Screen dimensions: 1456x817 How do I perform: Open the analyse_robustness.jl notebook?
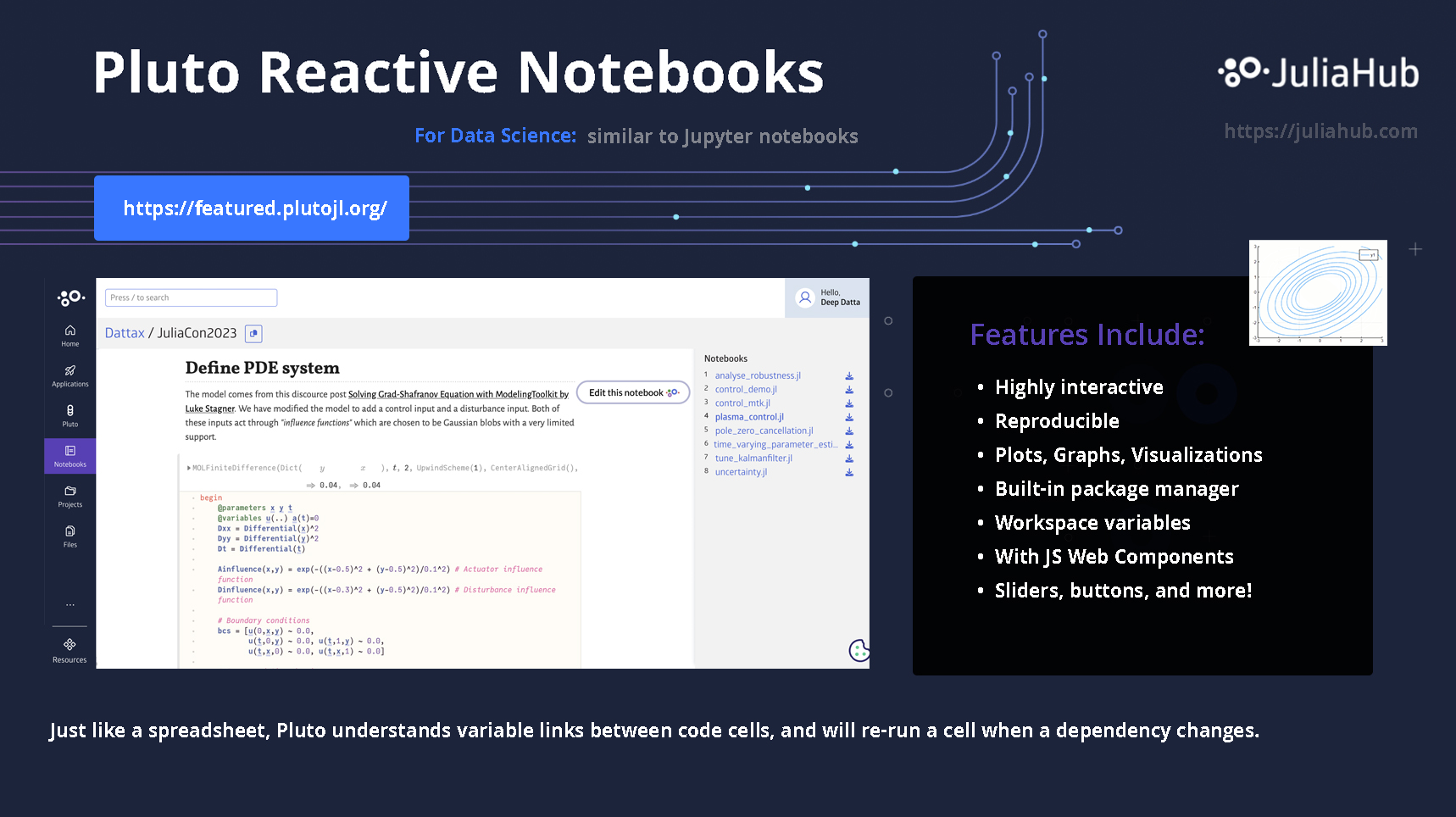pos(758,375)
